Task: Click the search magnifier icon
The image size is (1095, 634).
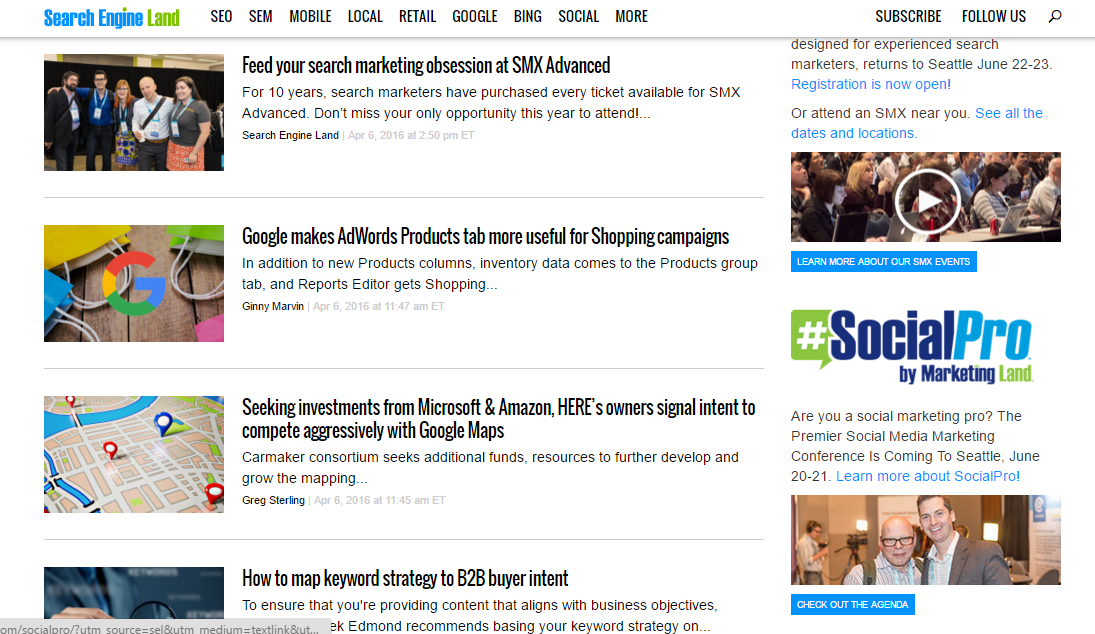Action: (1055, 16)
